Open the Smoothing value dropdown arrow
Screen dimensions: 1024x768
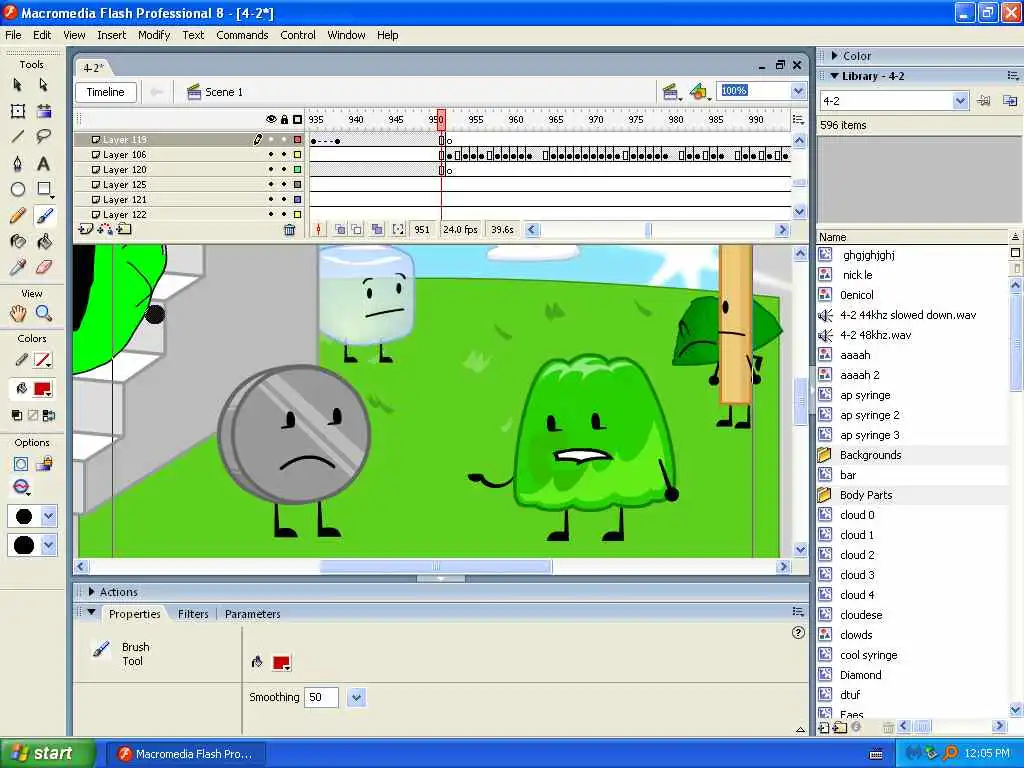pyautogui.click(x=357, y=697)
